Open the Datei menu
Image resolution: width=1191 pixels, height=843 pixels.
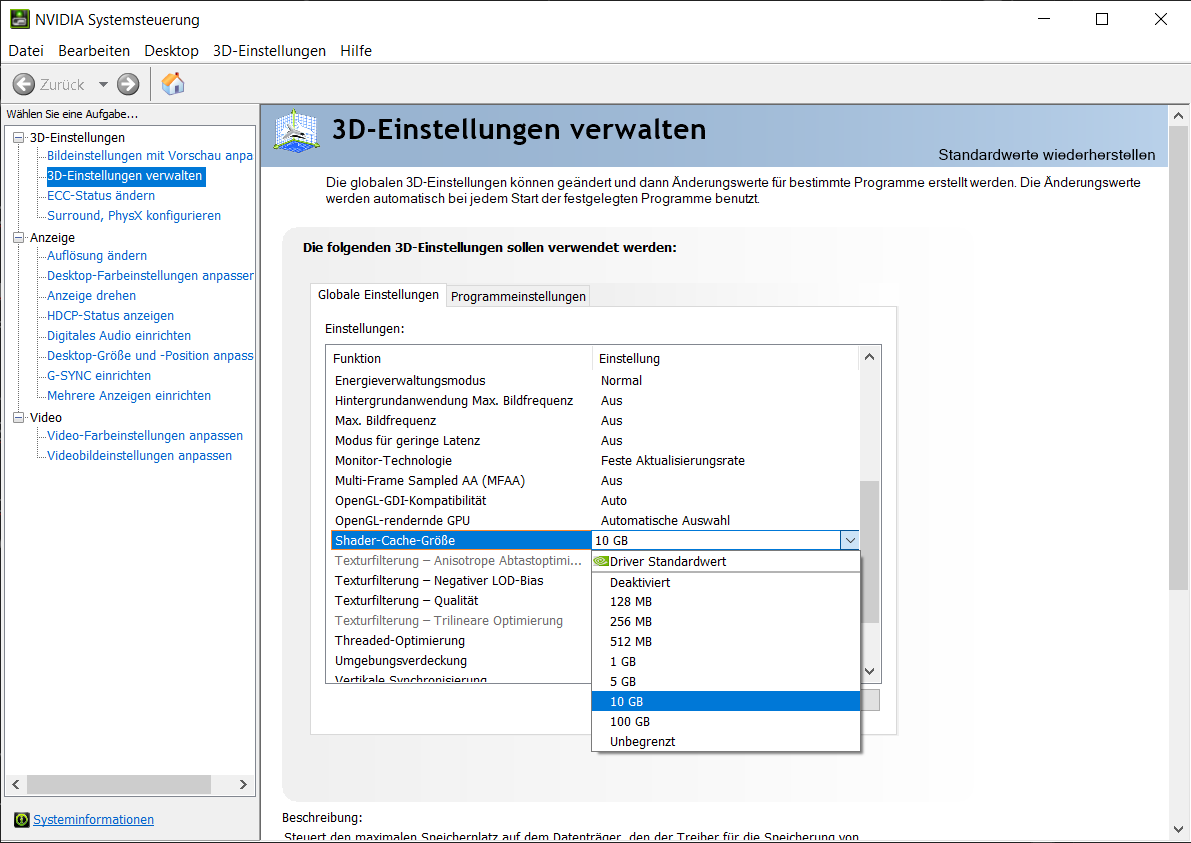[26, 51]
